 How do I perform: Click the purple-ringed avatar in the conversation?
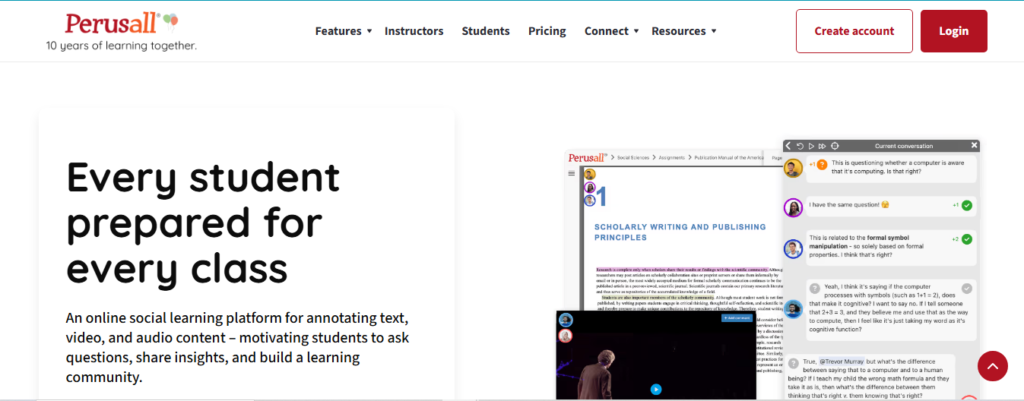coord(793,208)
